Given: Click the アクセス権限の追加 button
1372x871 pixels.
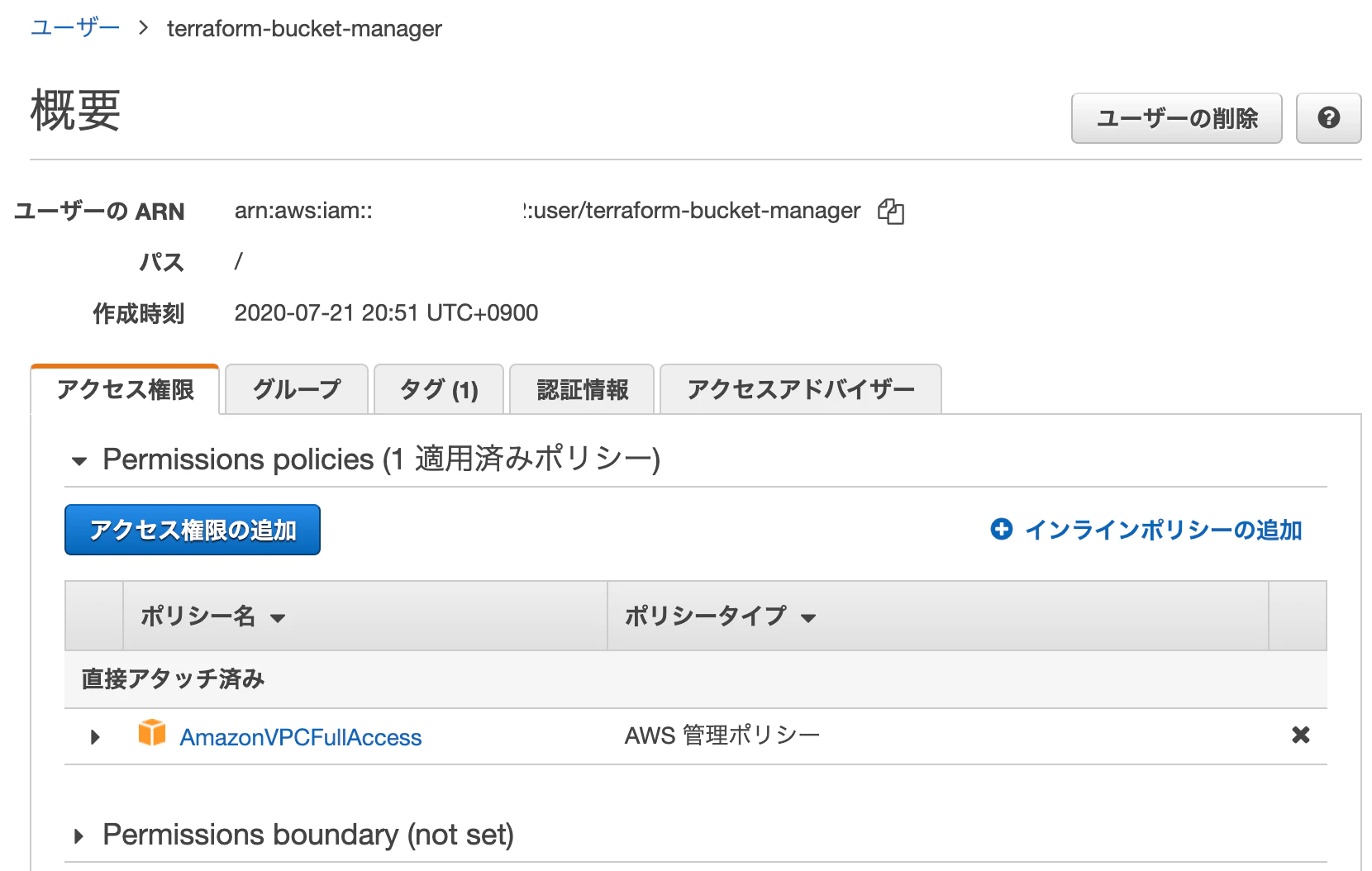Looking at the screenshot, I should 193,530.
